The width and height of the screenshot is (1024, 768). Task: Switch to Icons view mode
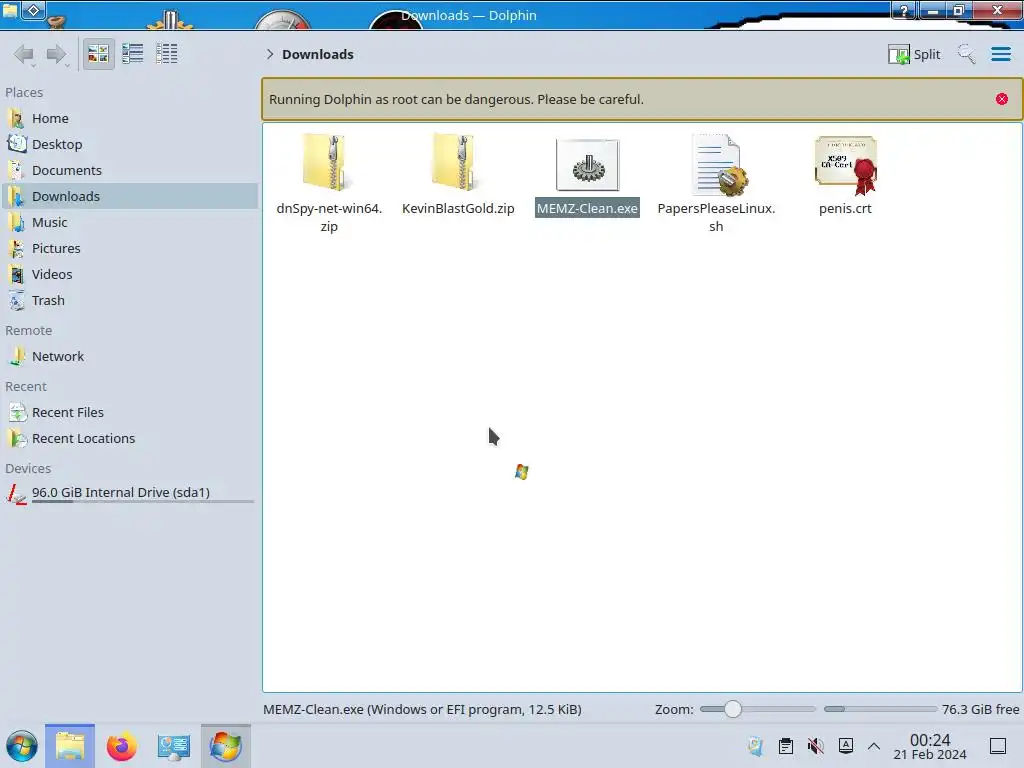click(98, 54)
